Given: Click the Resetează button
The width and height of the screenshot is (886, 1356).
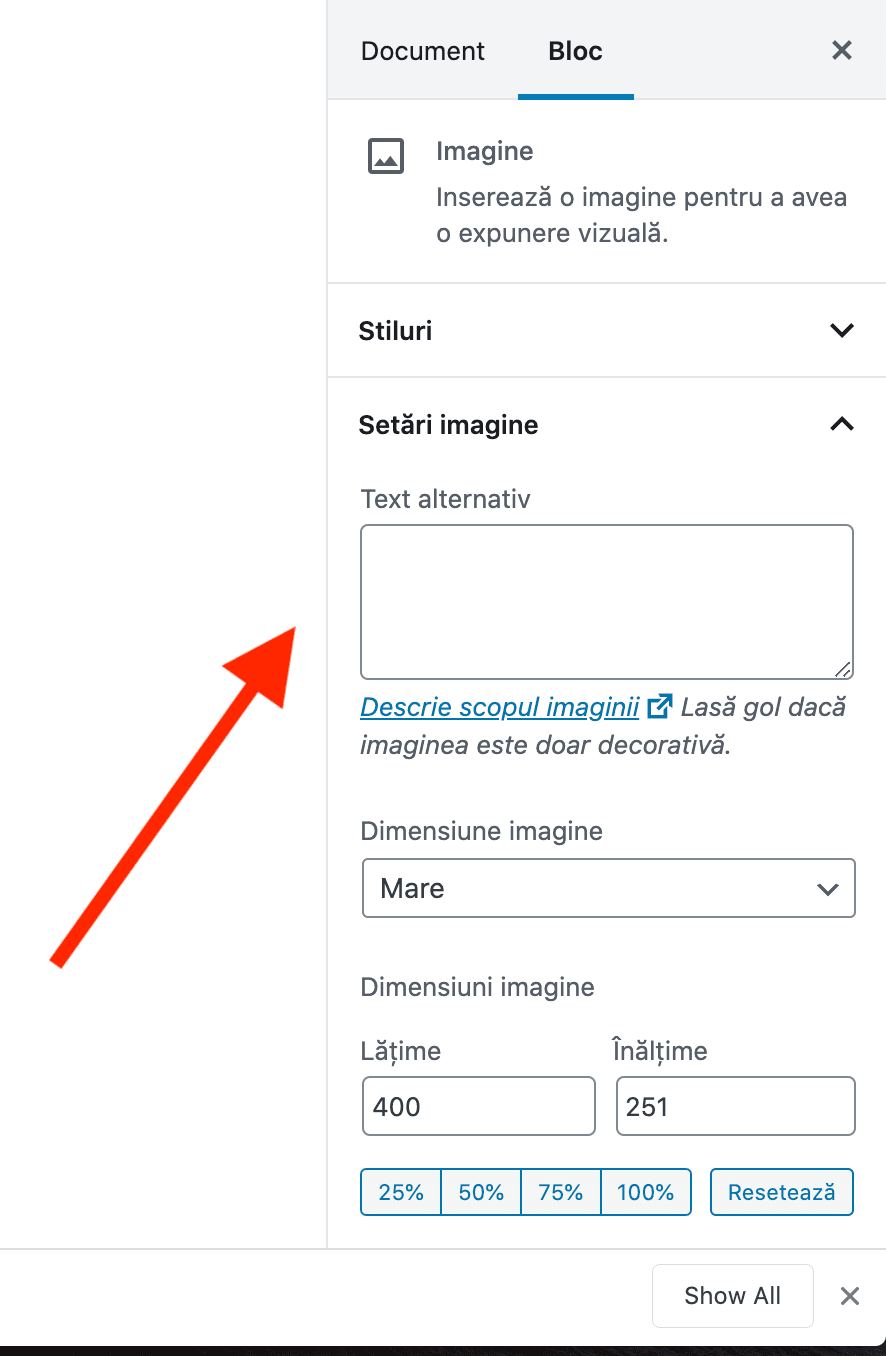Looking at the screenshot, I should (781, 1191).
